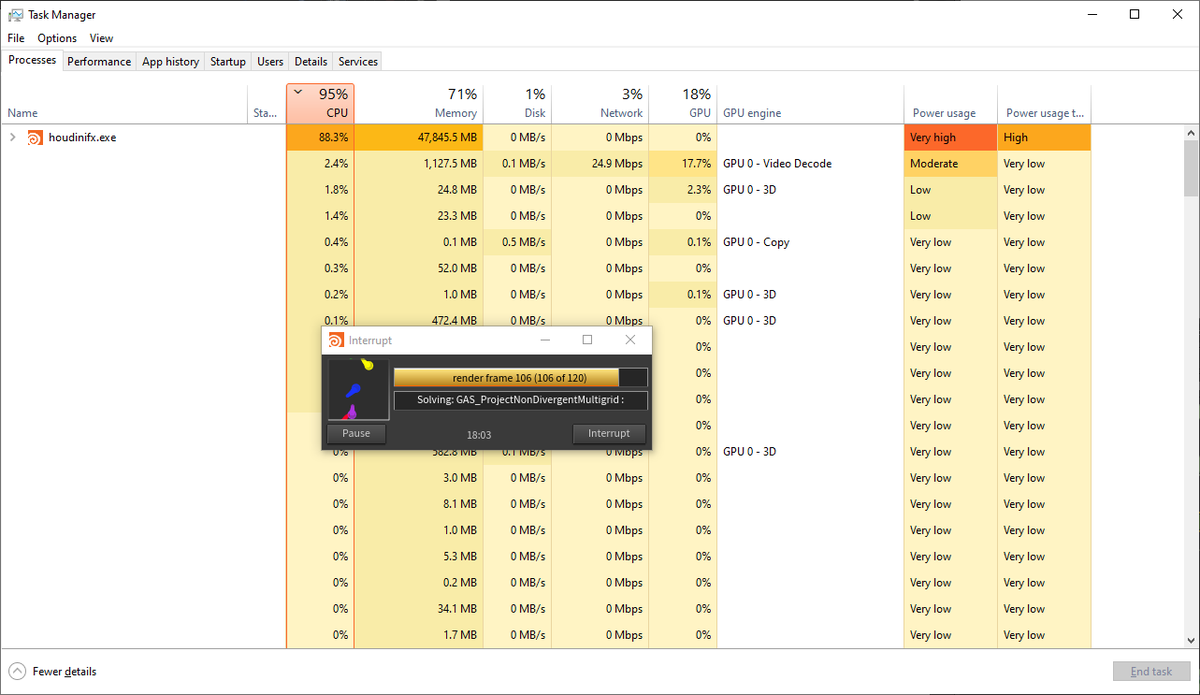Sort processes by the Name column
This screenshot has width=1200, height=695.
click(125, 104)
